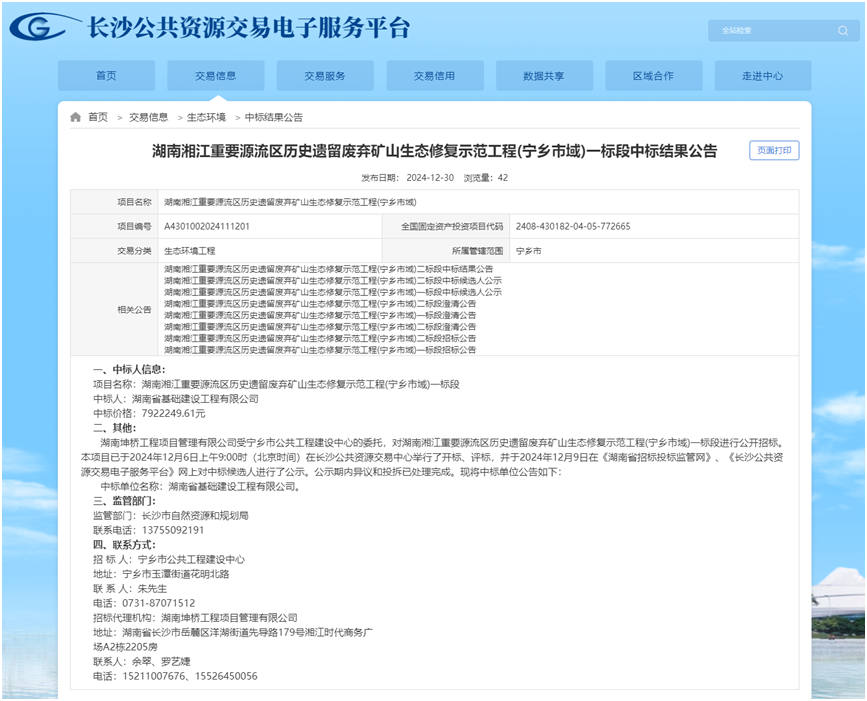
Task: Click 生态环境 breadcrumb link
Action: 206,117
